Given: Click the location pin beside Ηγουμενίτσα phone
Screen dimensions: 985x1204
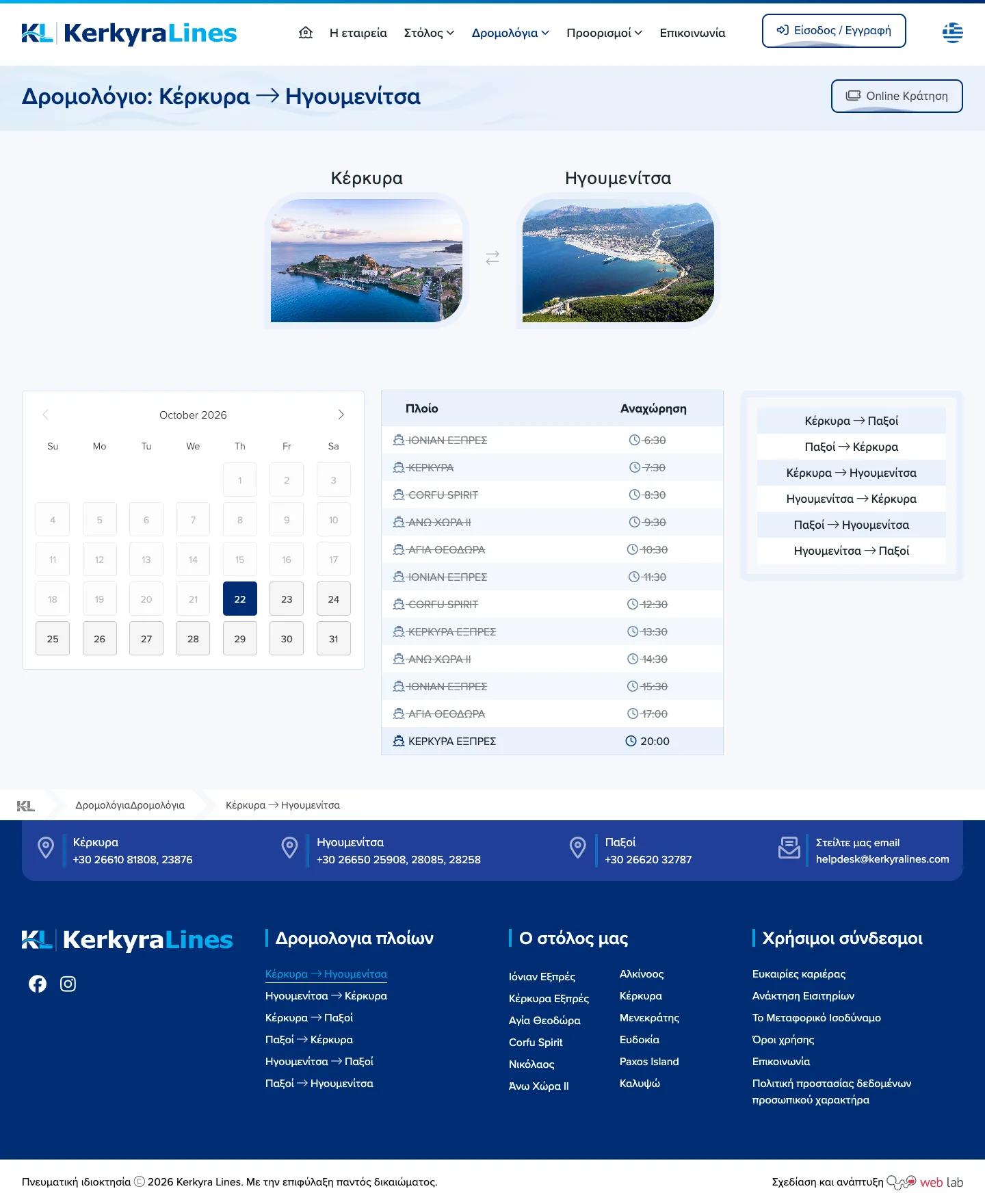Looking at the screenshot, I should 290,848.
